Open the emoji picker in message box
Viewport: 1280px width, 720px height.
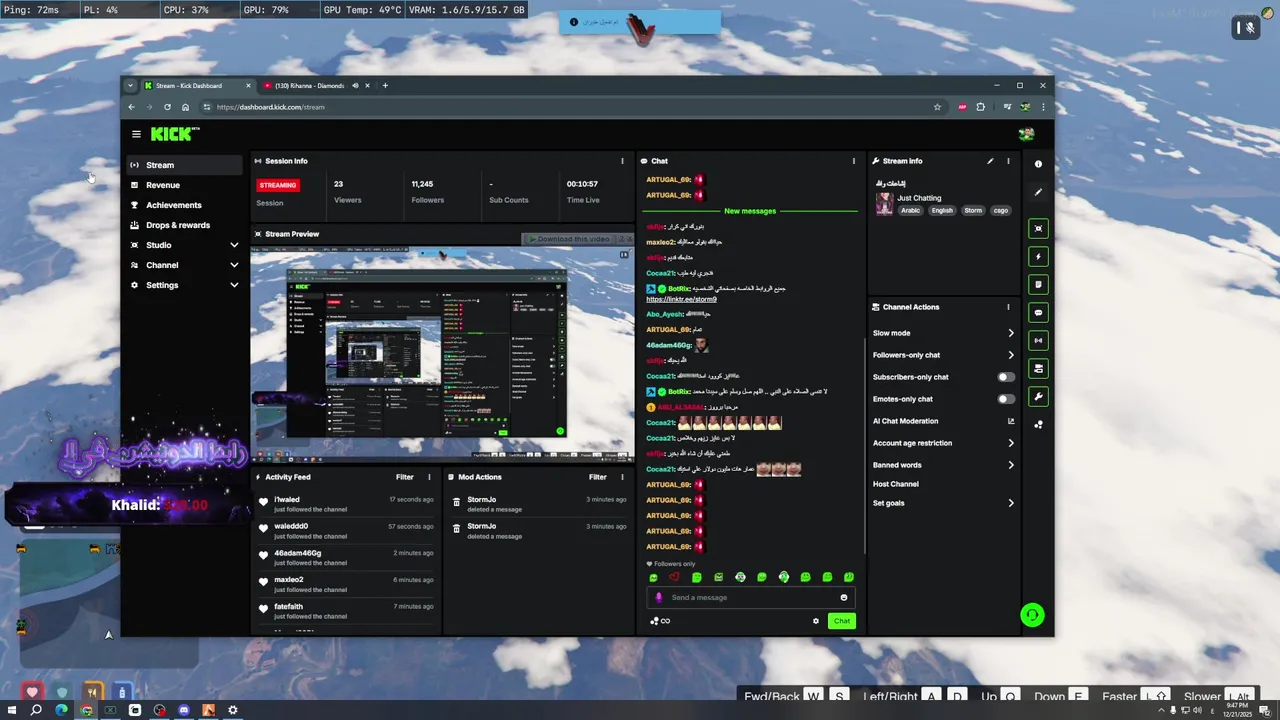tap(843, 598)
